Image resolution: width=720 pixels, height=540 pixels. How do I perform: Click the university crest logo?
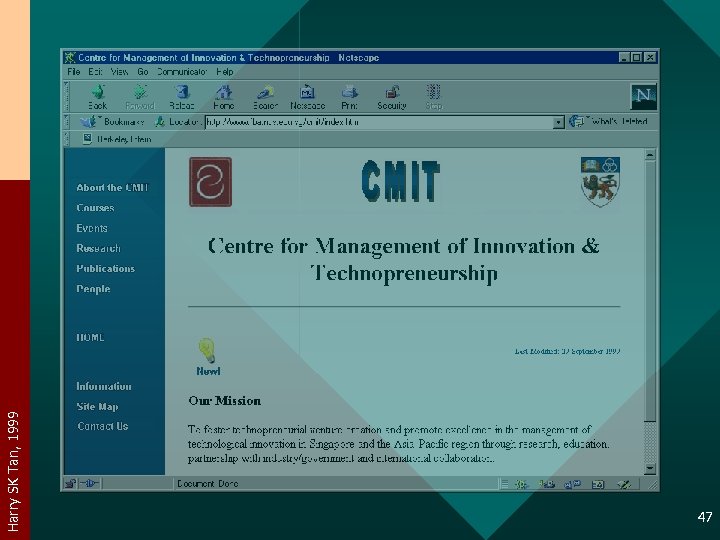600,181
